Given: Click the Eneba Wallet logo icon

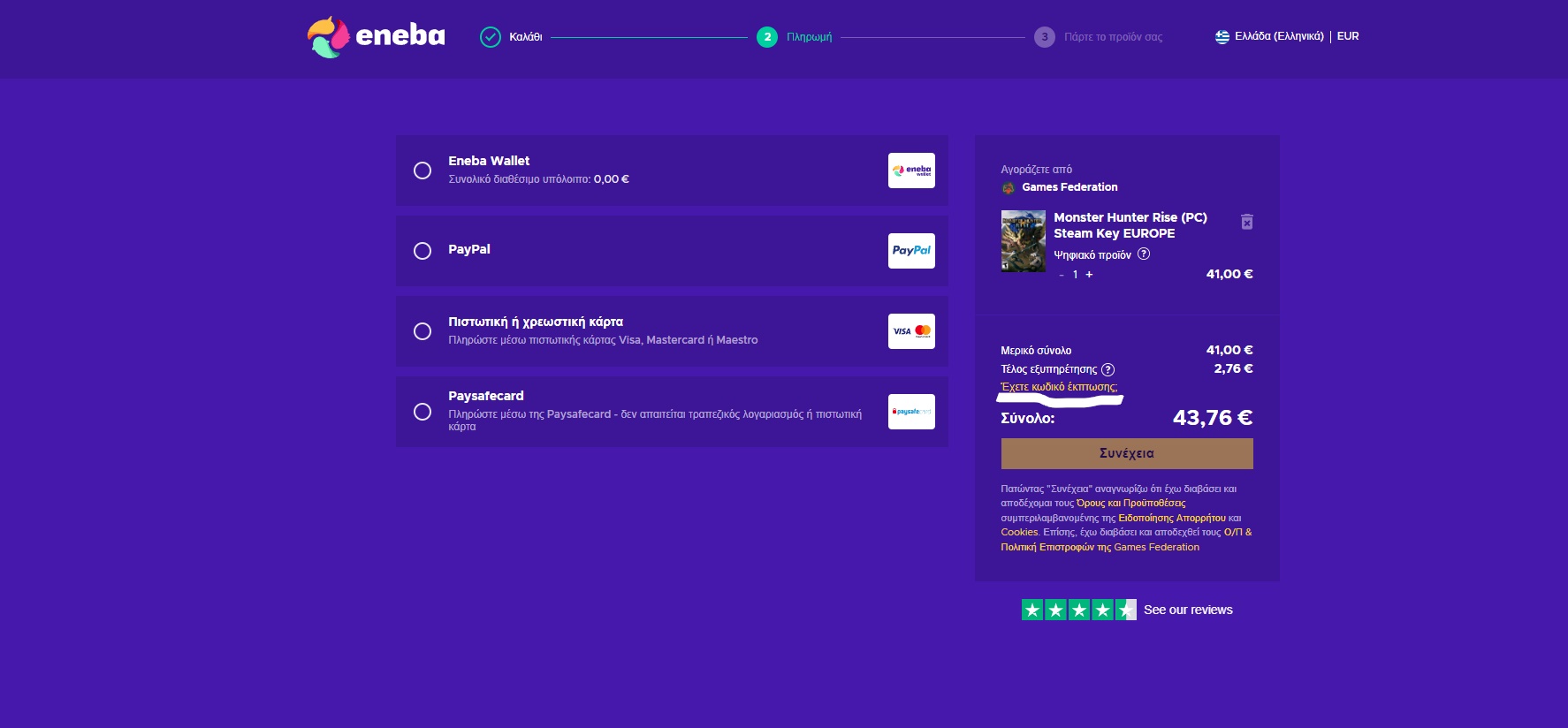Looking at the screenshot, I should 911,171.
